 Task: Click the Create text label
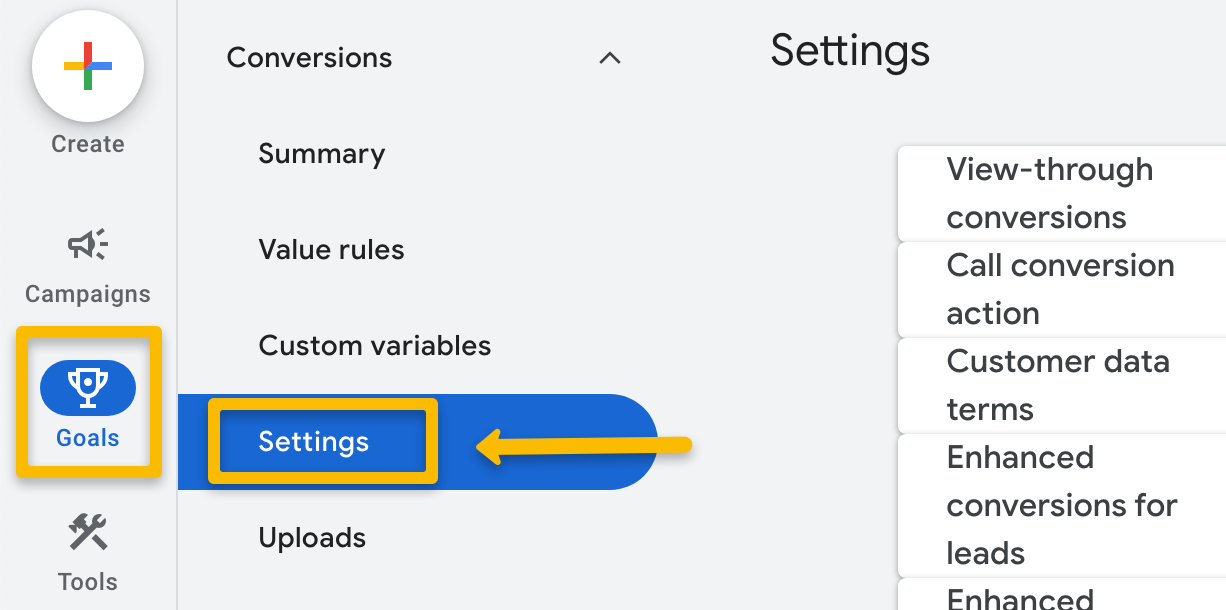point(88,144)
